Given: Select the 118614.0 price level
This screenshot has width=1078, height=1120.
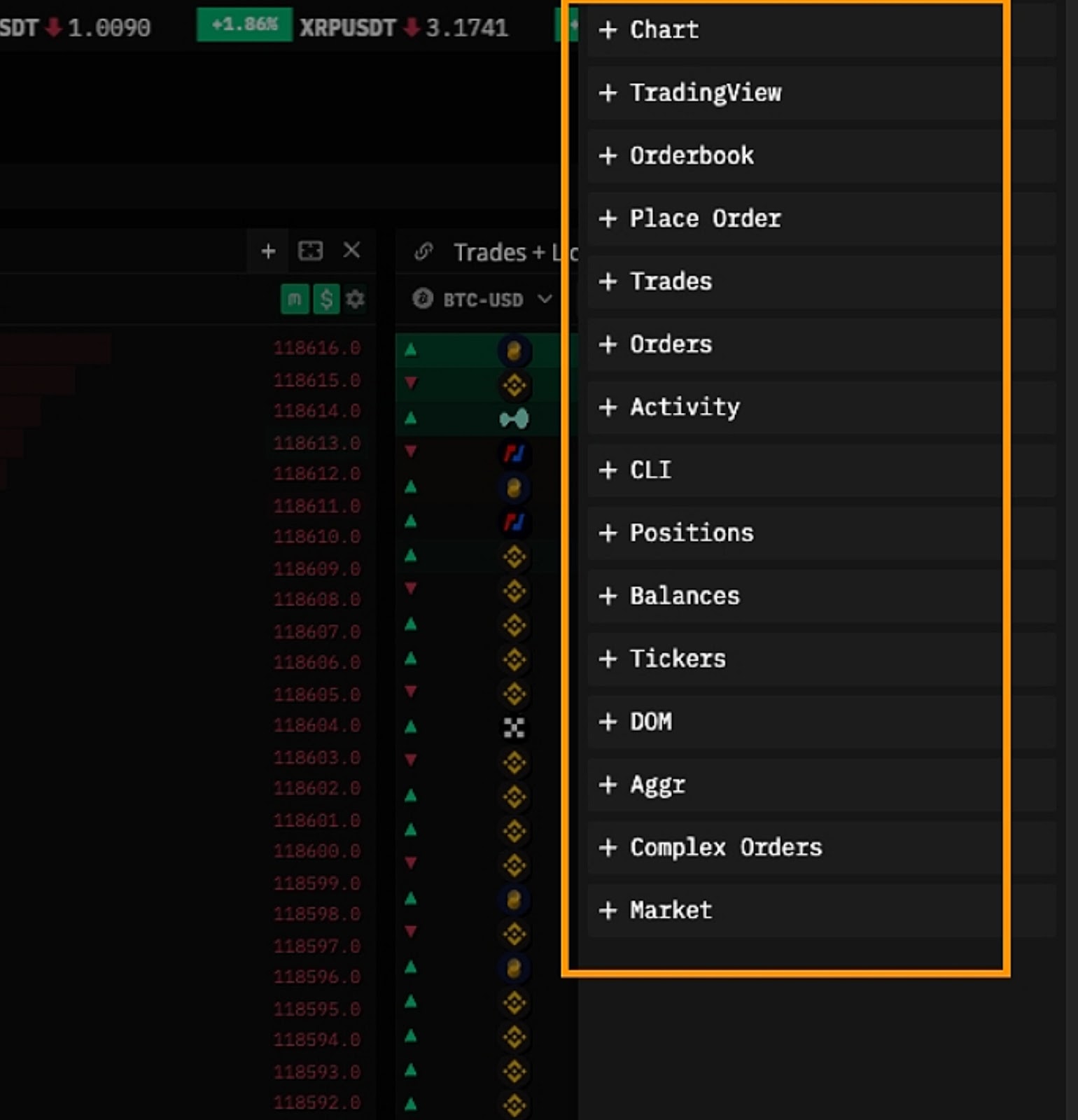Looking at the screenshot, I should click(x=317, y=411).
